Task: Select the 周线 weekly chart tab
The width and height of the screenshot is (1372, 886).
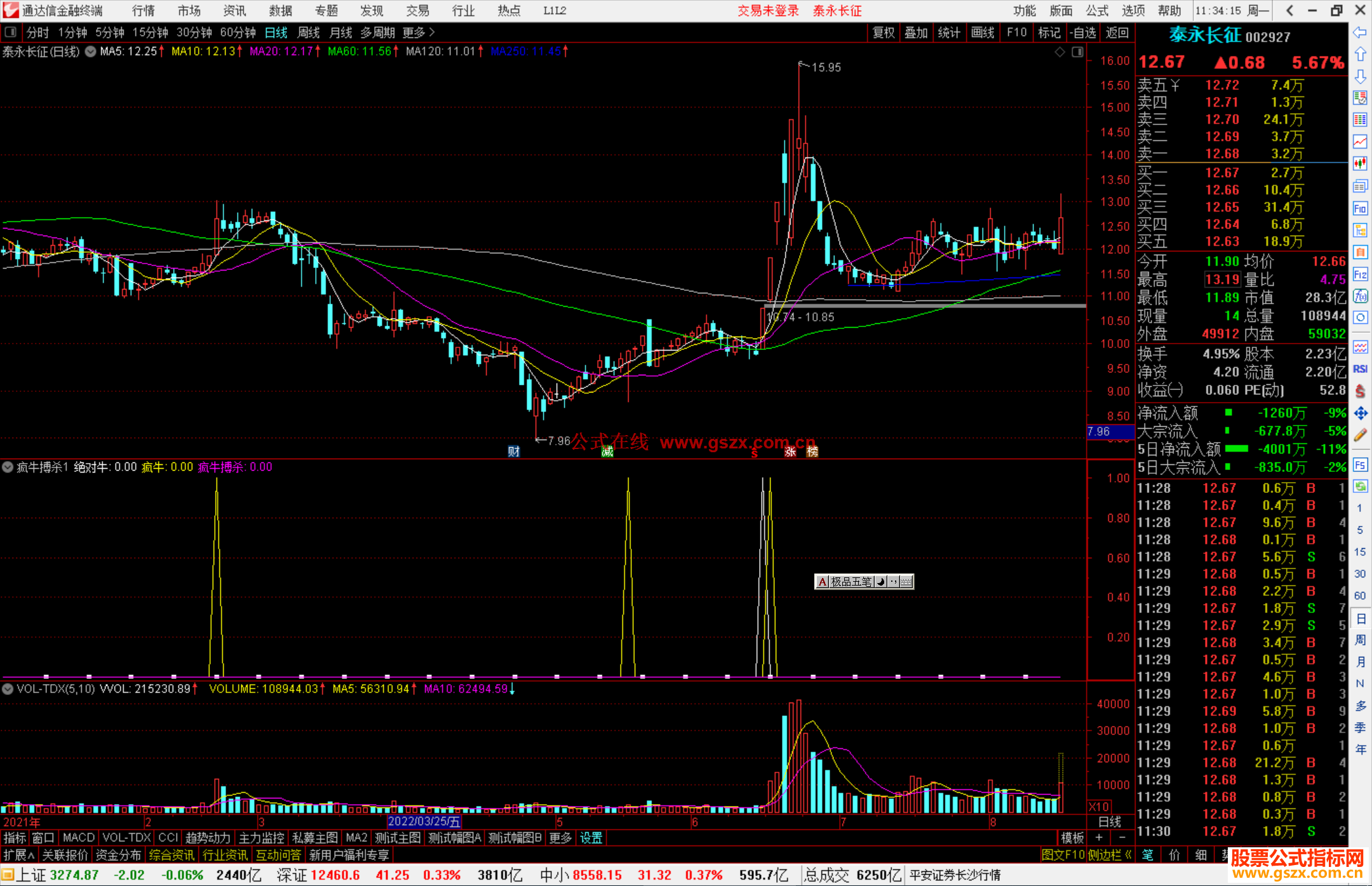Action: (x=308, y=32)
